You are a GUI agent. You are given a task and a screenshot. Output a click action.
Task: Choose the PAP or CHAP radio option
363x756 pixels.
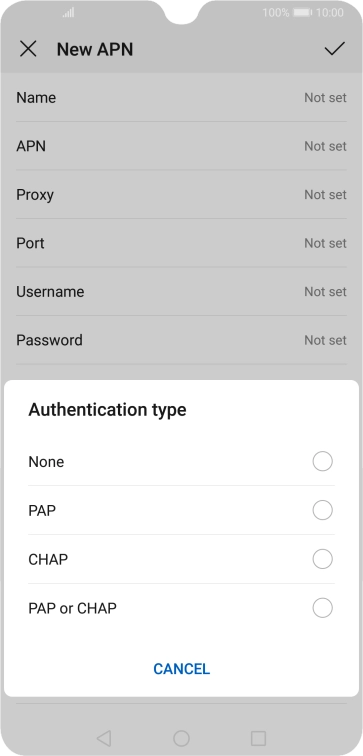(x=323, y=608)
